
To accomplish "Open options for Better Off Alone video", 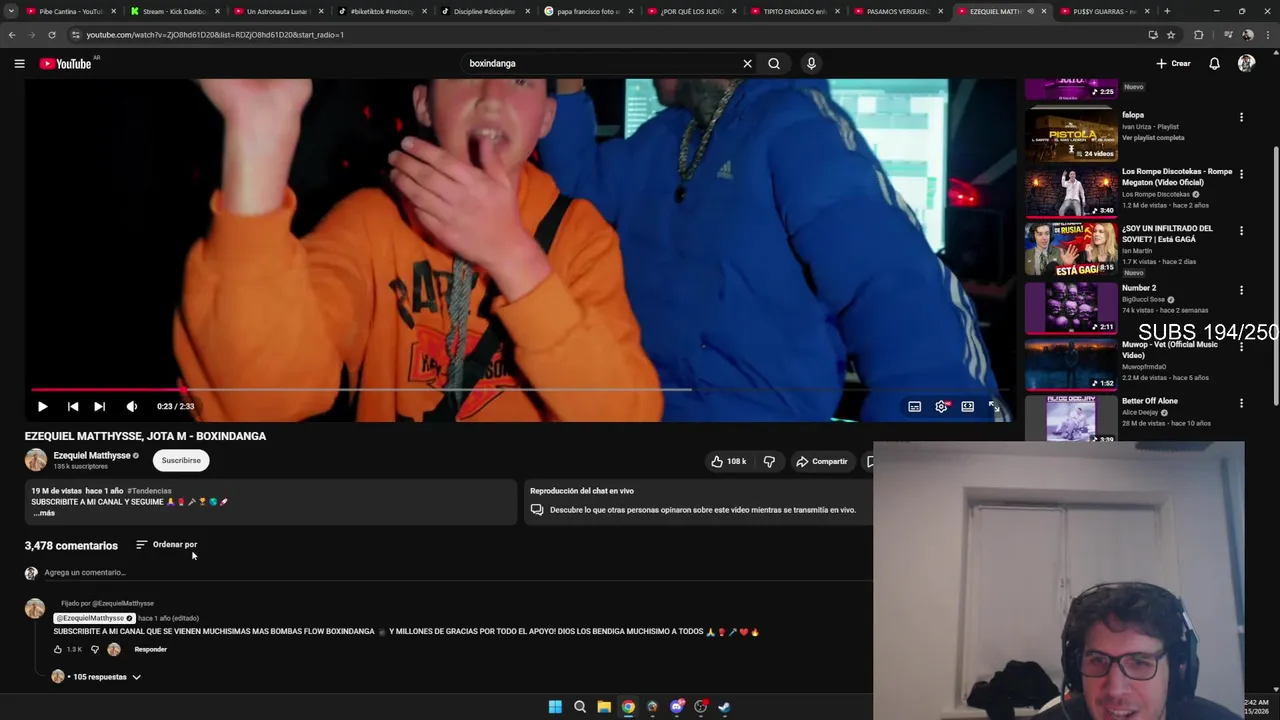I will [x=1241, y=403].
